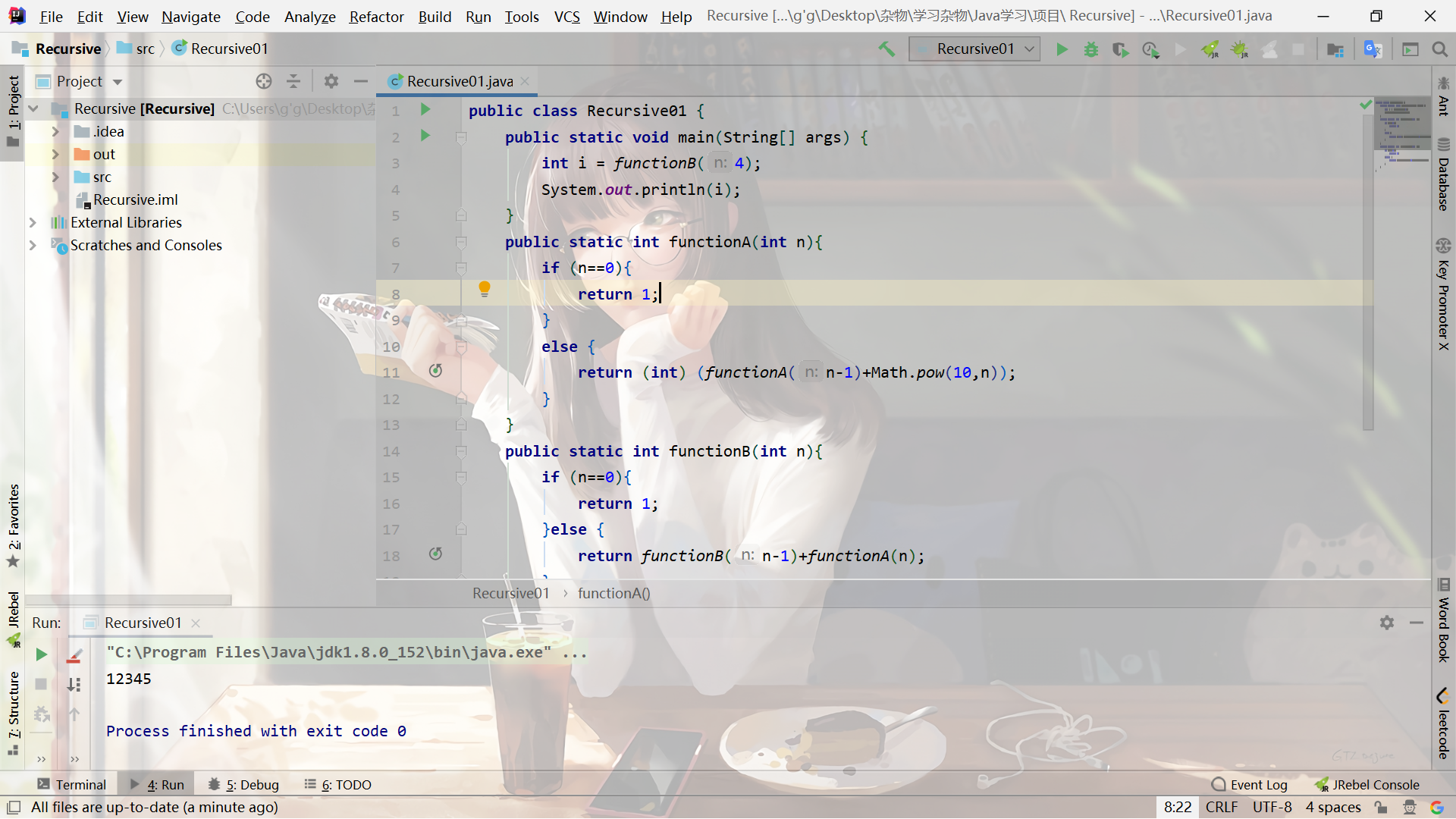This screenshot has height=819, width=1456.
Task: Open the Refactor menu
Action: point(376,17)
